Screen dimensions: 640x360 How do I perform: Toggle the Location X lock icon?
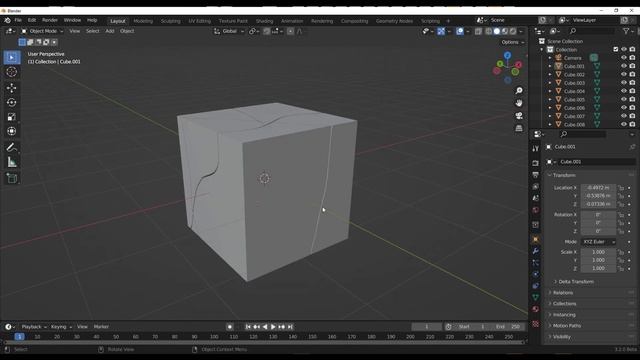621,188
